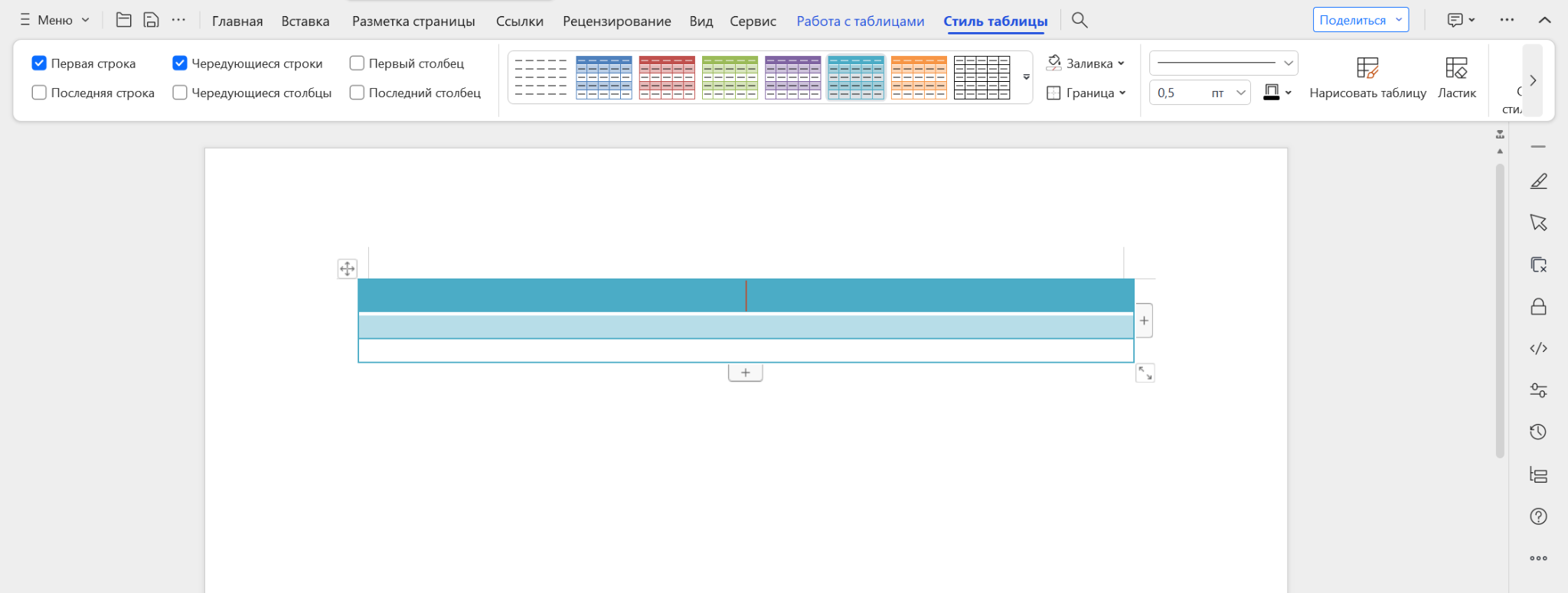Image resolution: width=1568 pixels, height=593 pixels.
Task: Click the lock icon in the sidebar
Action: [1538, 307]
